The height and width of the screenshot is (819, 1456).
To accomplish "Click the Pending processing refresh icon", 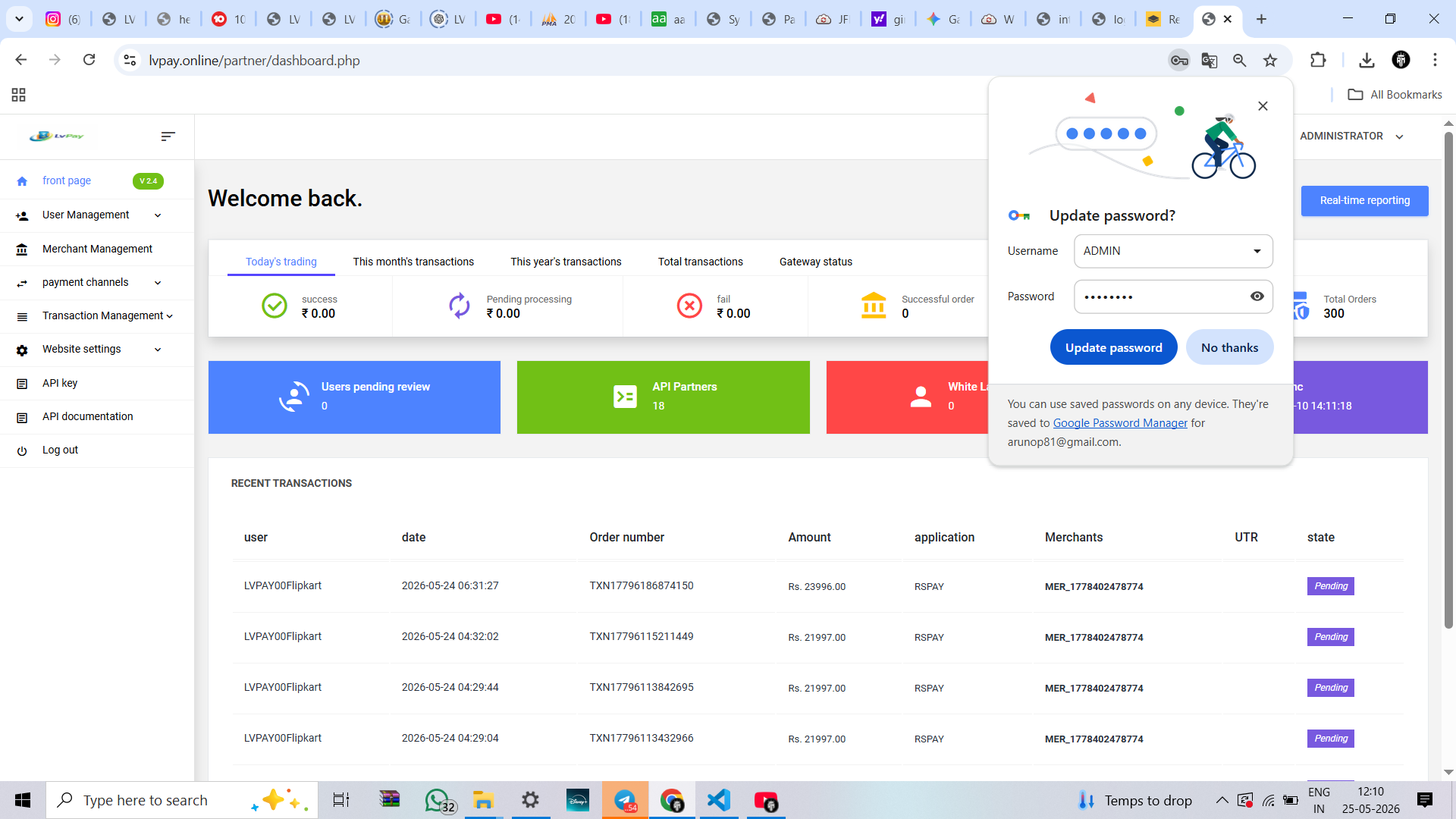I will [x=459, y=306].
